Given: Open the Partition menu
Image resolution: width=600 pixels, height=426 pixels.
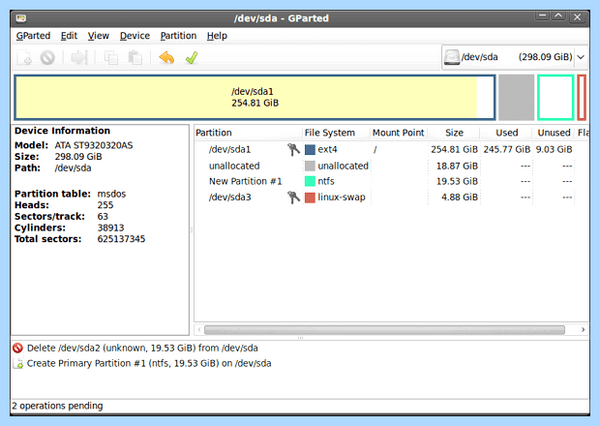Looking at the screenshot, I should 178,36.
